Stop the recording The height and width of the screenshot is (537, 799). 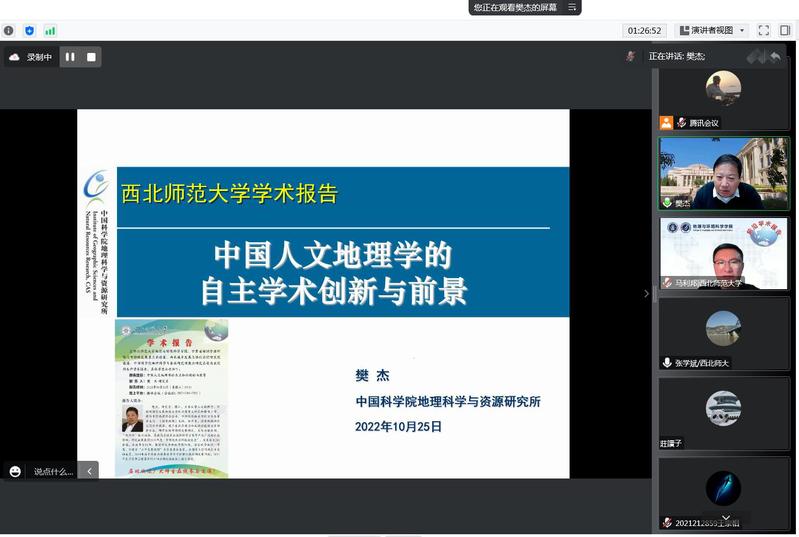[x=91, y=57]
